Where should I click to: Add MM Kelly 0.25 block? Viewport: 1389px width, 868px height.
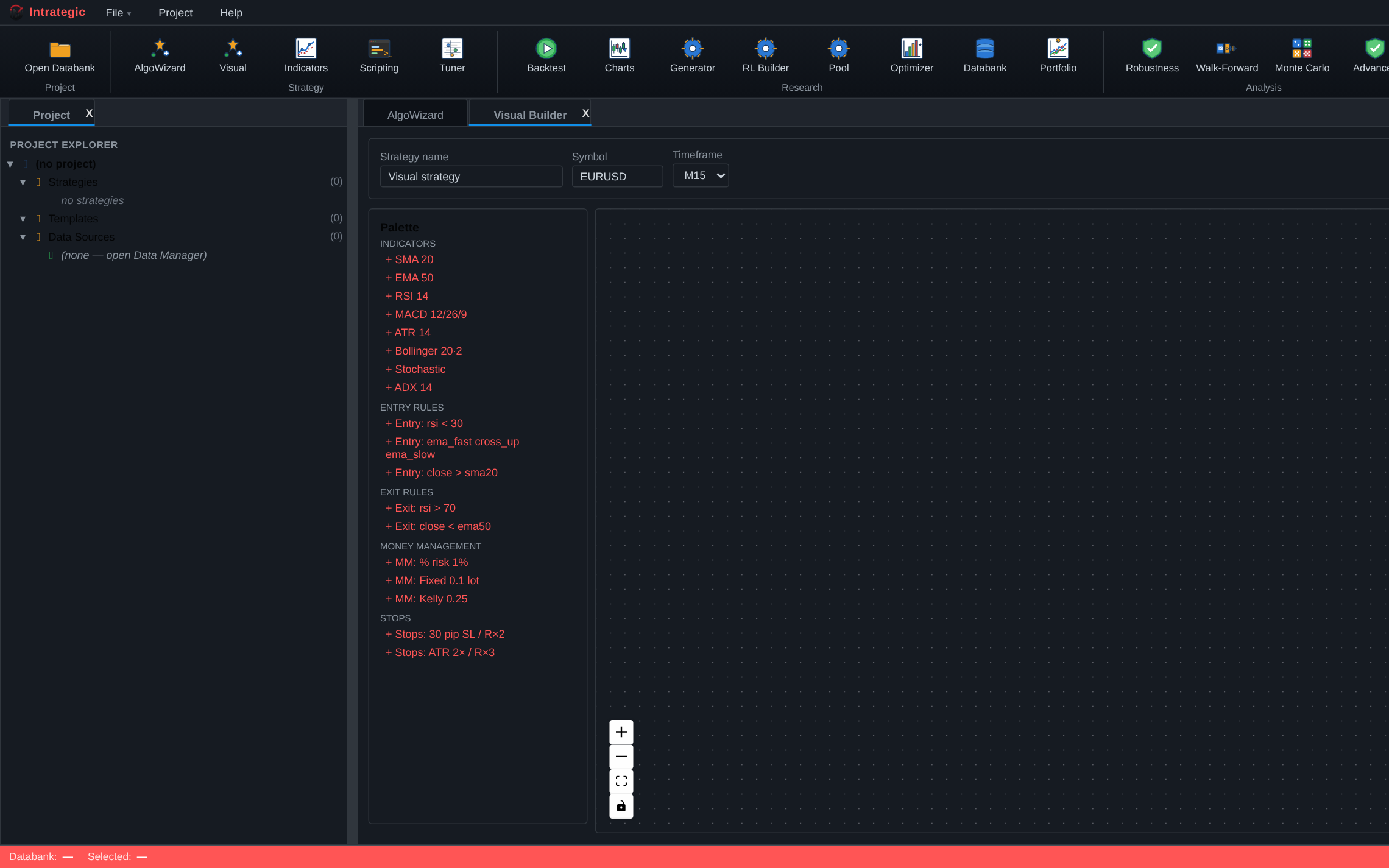coord(426,599)
